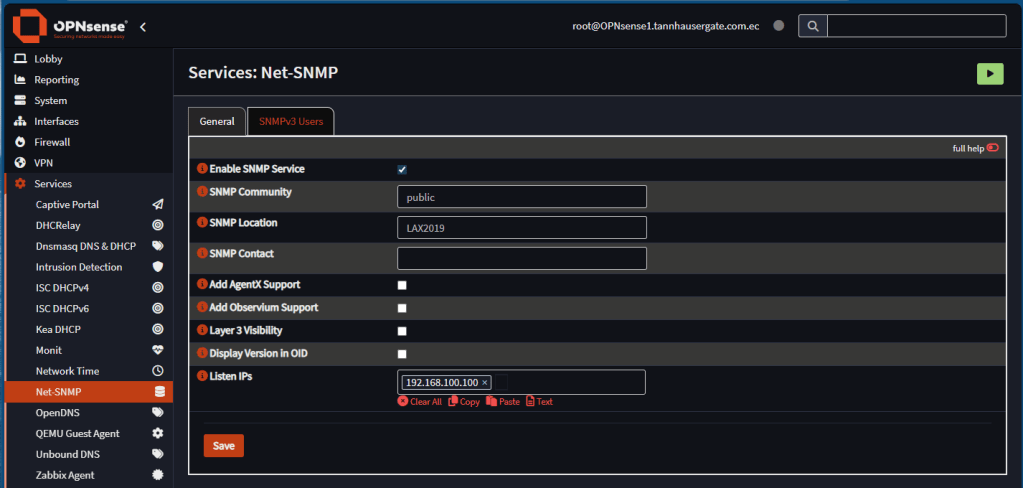
Task: Remove the 192.168.100.100 tag with its x
Action: point(485,383)
